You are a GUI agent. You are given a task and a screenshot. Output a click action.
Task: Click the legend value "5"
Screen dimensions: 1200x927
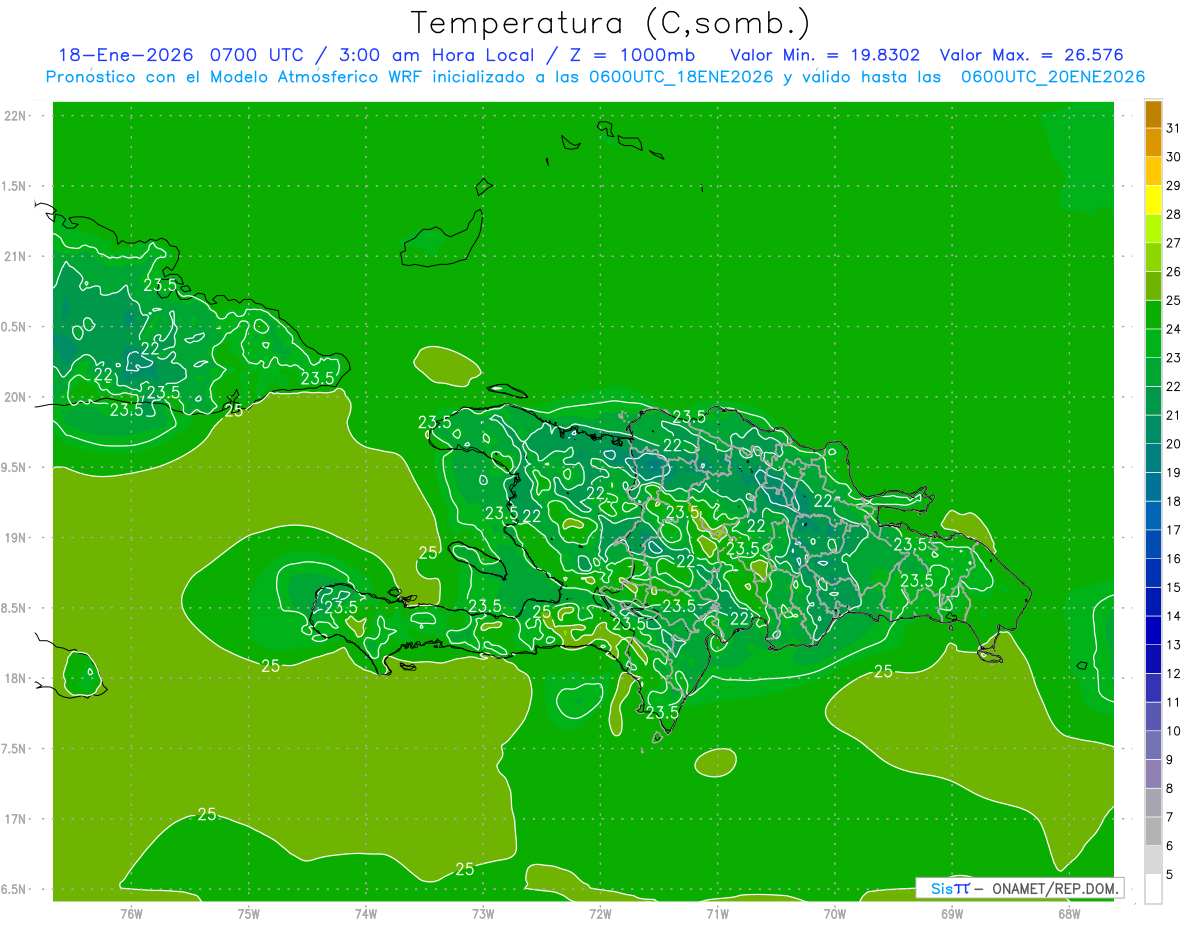1170,874
